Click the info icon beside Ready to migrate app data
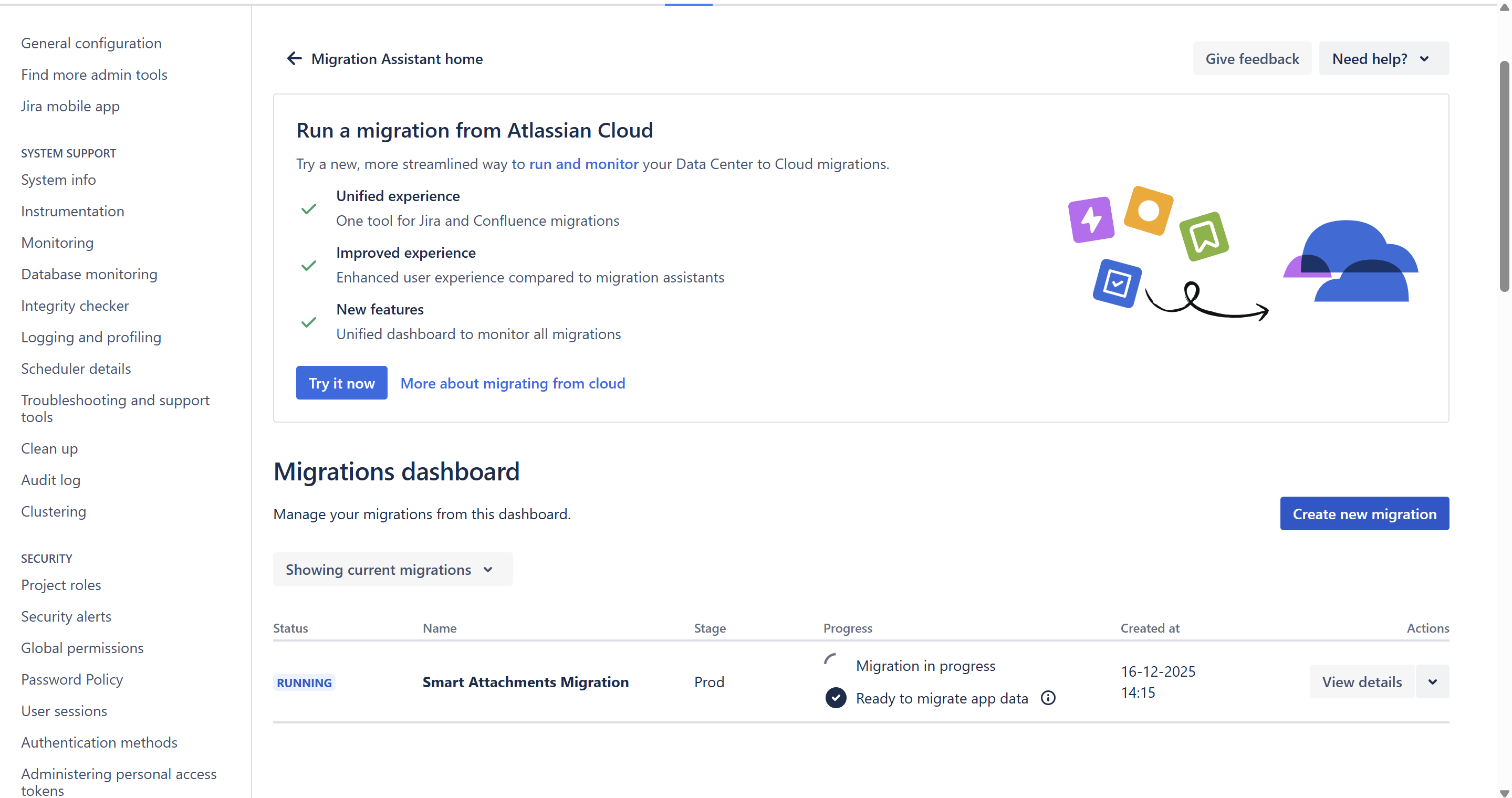1512x798 pixels. point(1048,698)
